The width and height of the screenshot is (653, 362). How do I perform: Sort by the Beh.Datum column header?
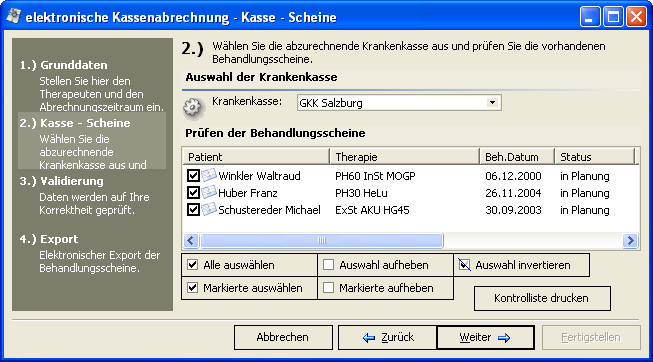point(517,157)
